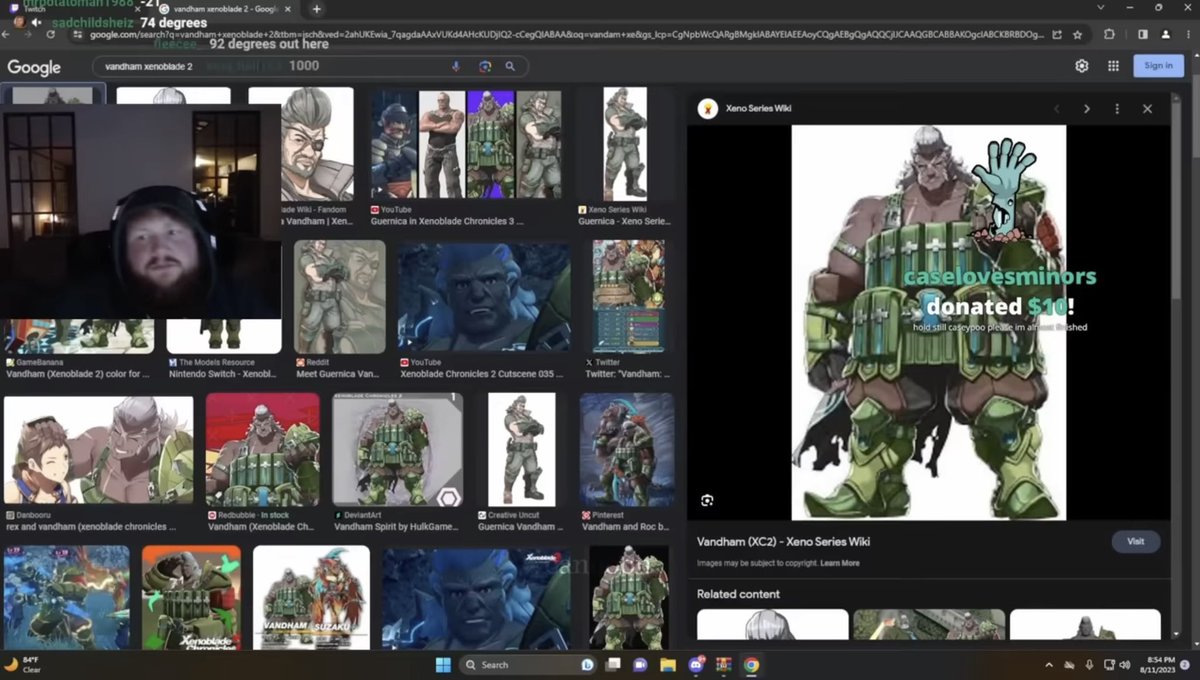The width and height of the screenshot is (1200, 680).
Task: Click the address bar URL
Action: click(565, 34)
